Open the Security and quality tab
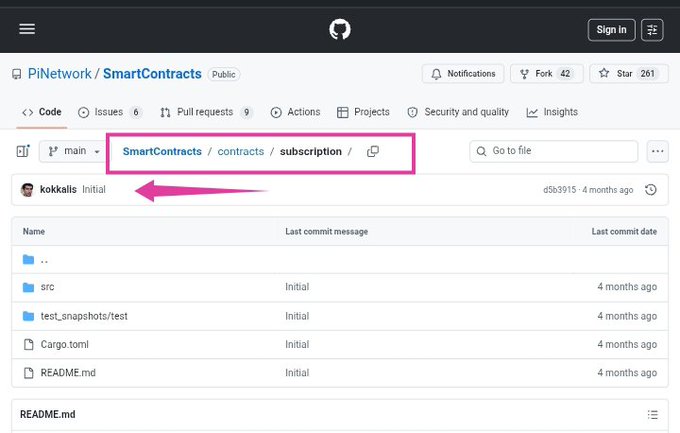Screen dimensions: 680x433 click(458, 112)
